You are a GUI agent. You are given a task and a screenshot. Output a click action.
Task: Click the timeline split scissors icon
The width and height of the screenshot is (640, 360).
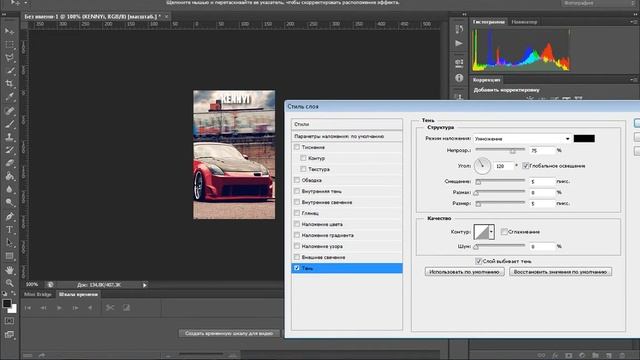tap(110, 308)
